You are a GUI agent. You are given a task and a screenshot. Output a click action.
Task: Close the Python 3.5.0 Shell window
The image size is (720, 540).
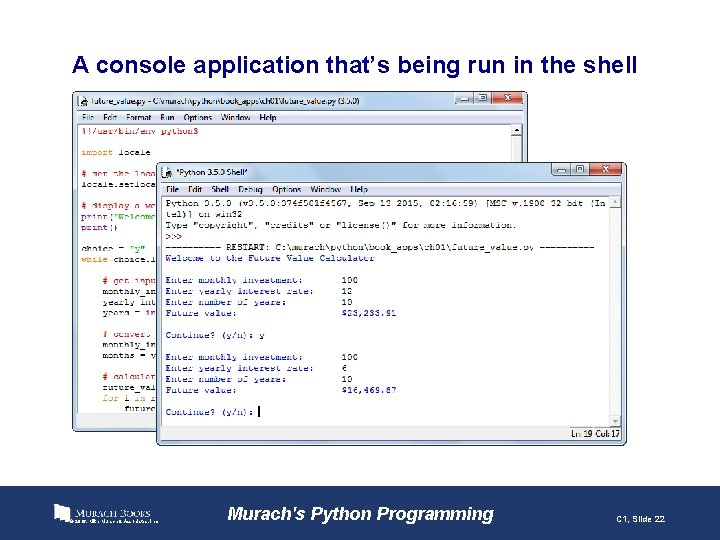tap(606, 169)
